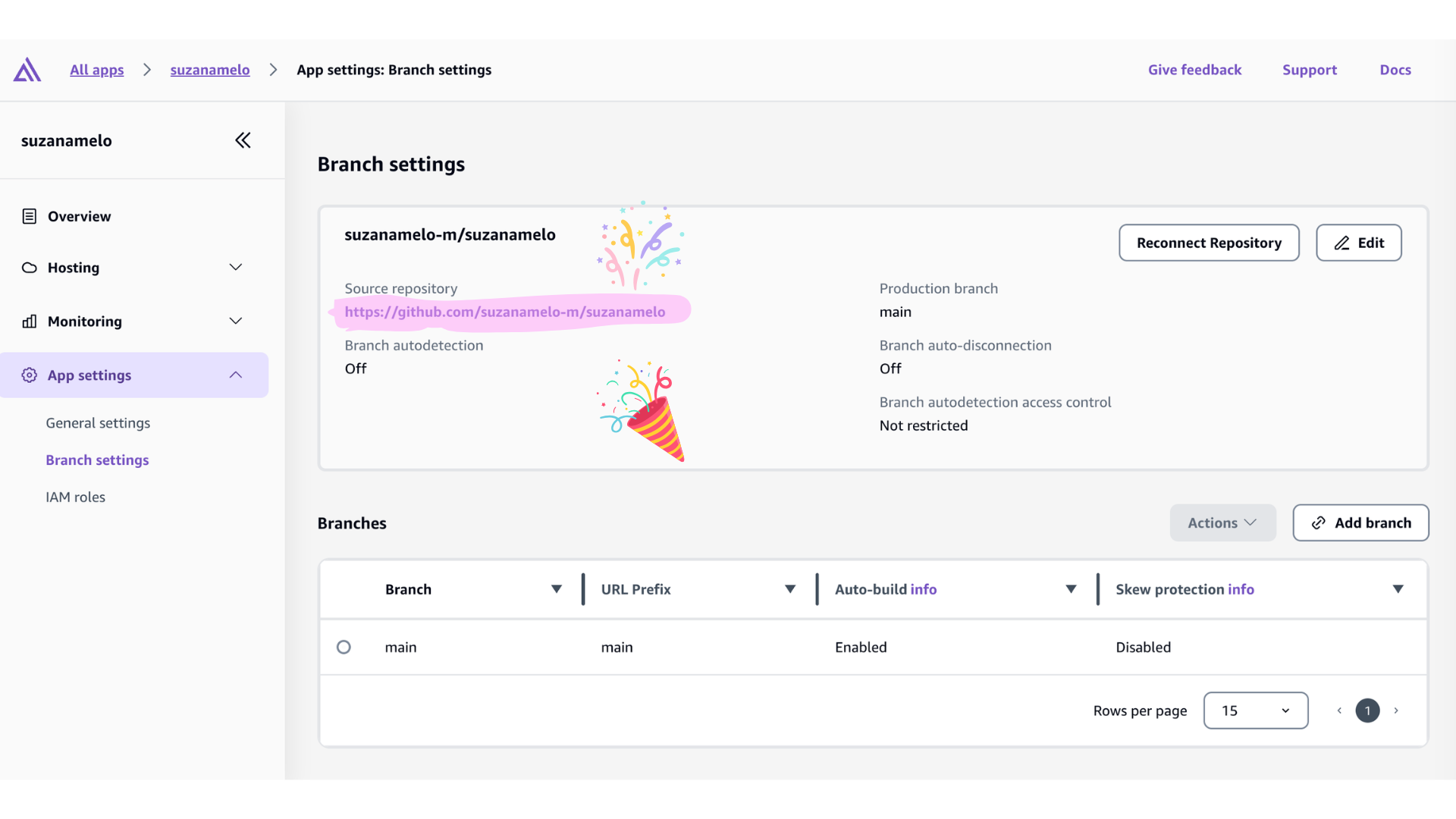
Task: Sort by Skew protection column arrow
Action: [1398, 589]
